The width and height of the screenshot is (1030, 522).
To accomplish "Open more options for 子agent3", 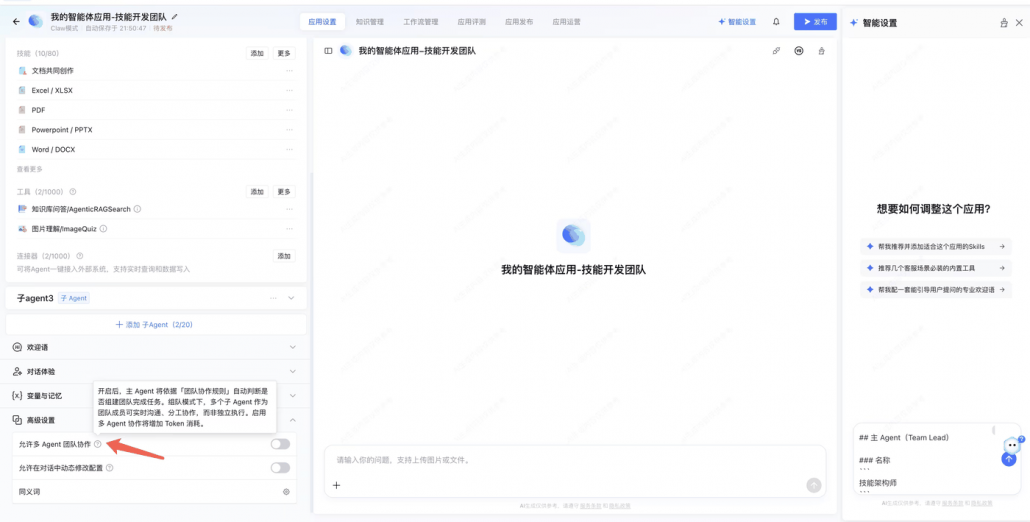I will pyautogui.click(x=273, y=298).
